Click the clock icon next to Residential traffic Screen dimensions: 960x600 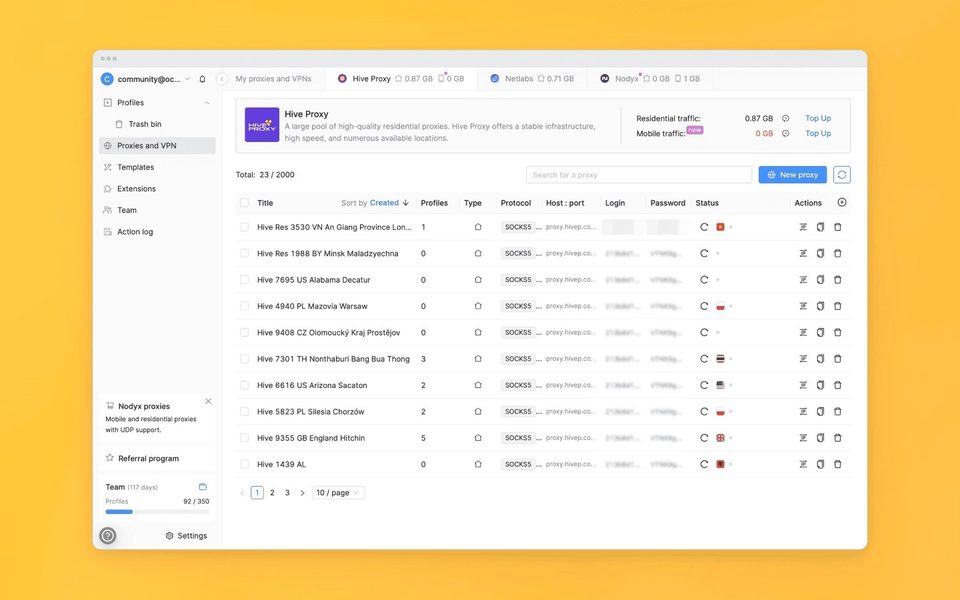[x=786, y=118]
